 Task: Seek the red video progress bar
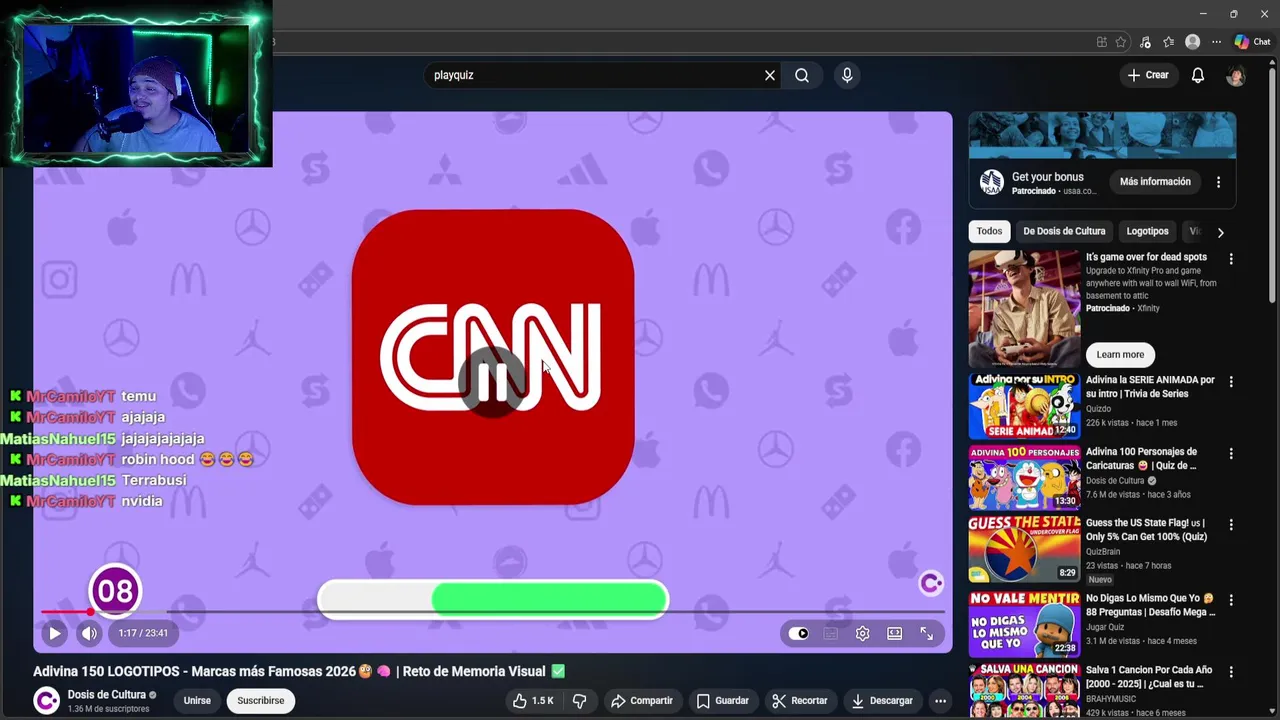(x=492, y=612)
